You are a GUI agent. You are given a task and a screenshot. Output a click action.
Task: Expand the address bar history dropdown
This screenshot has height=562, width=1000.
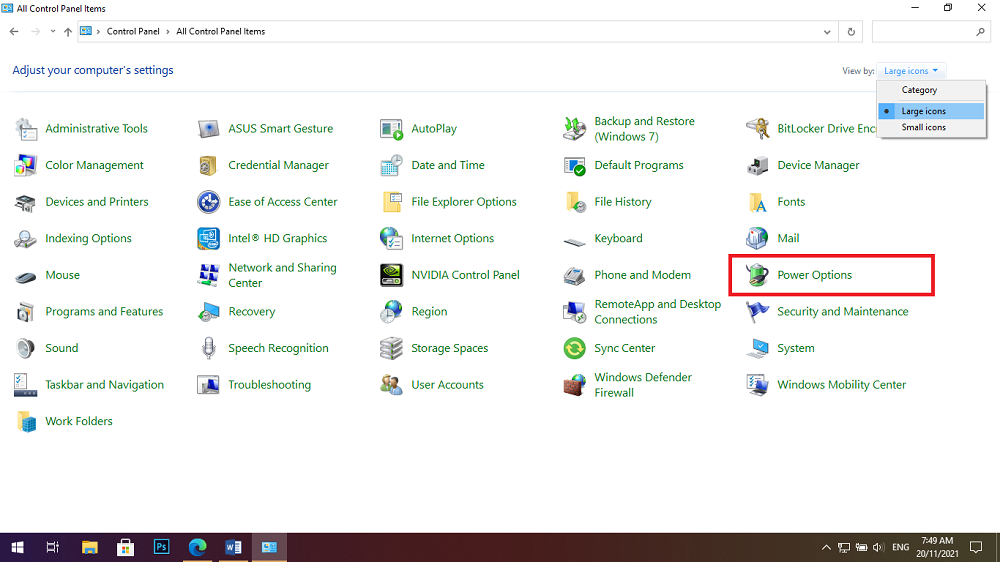tap(827, 32)
